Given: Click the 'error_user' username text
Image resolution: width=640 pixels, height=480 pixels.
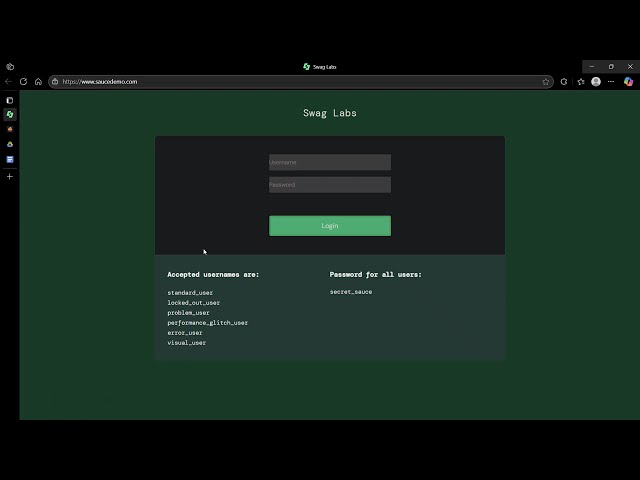Looking at the screenshot, I should [185, 333].
